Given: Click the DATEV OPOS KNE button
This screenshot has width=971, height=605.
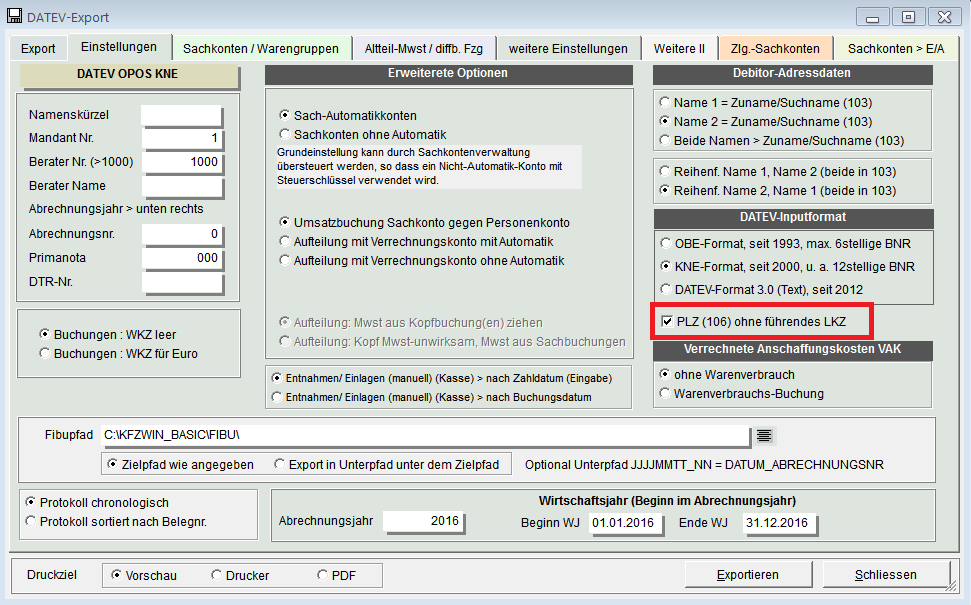Looking at the screenshot, I should 128,75.
